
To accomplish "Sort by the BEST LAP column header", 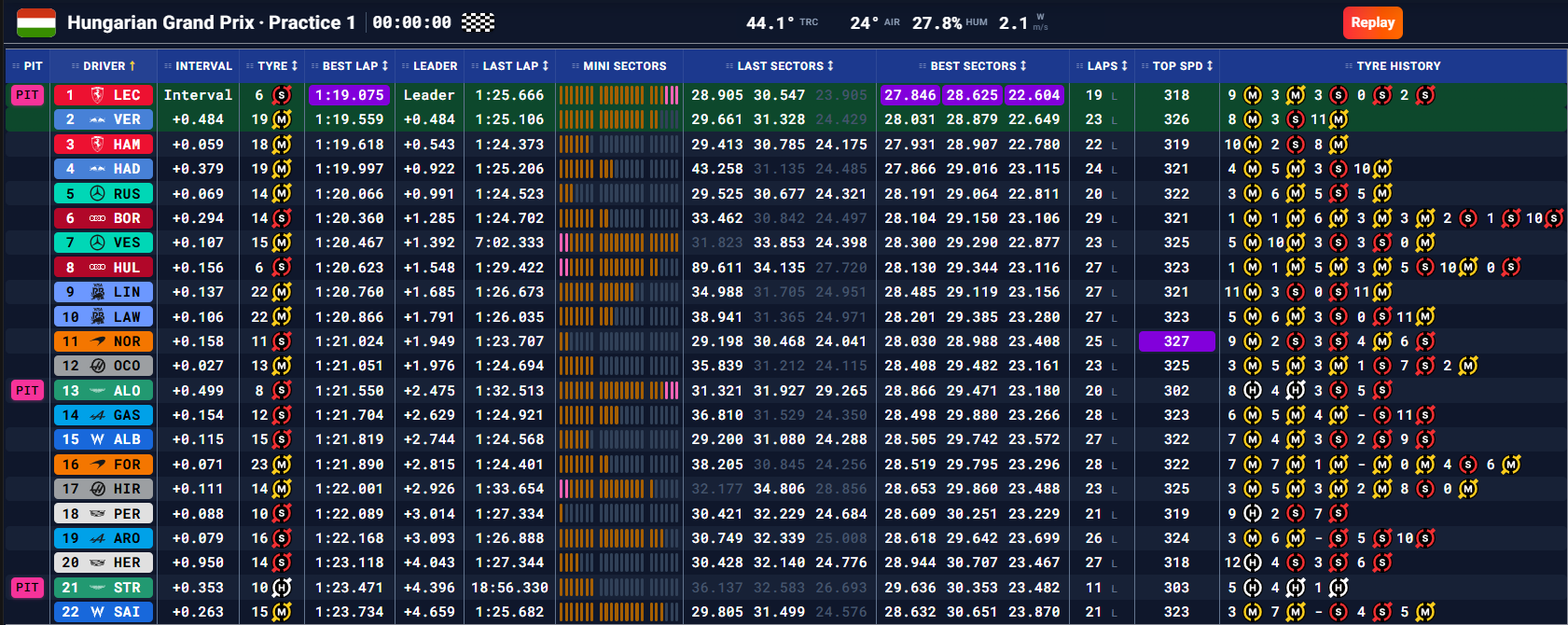I will (350, 66).
